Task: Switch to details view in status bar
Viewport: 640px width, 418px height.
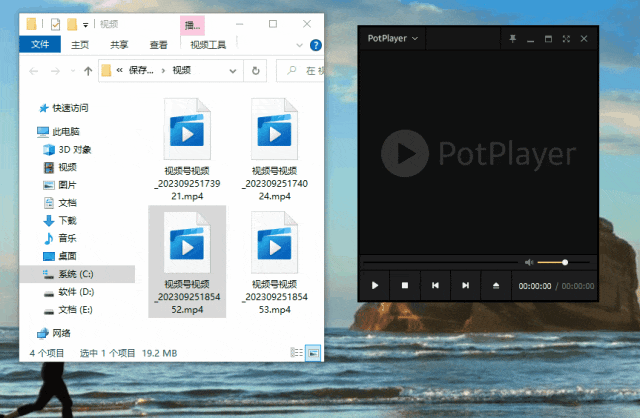Action: tap(297, 353)
